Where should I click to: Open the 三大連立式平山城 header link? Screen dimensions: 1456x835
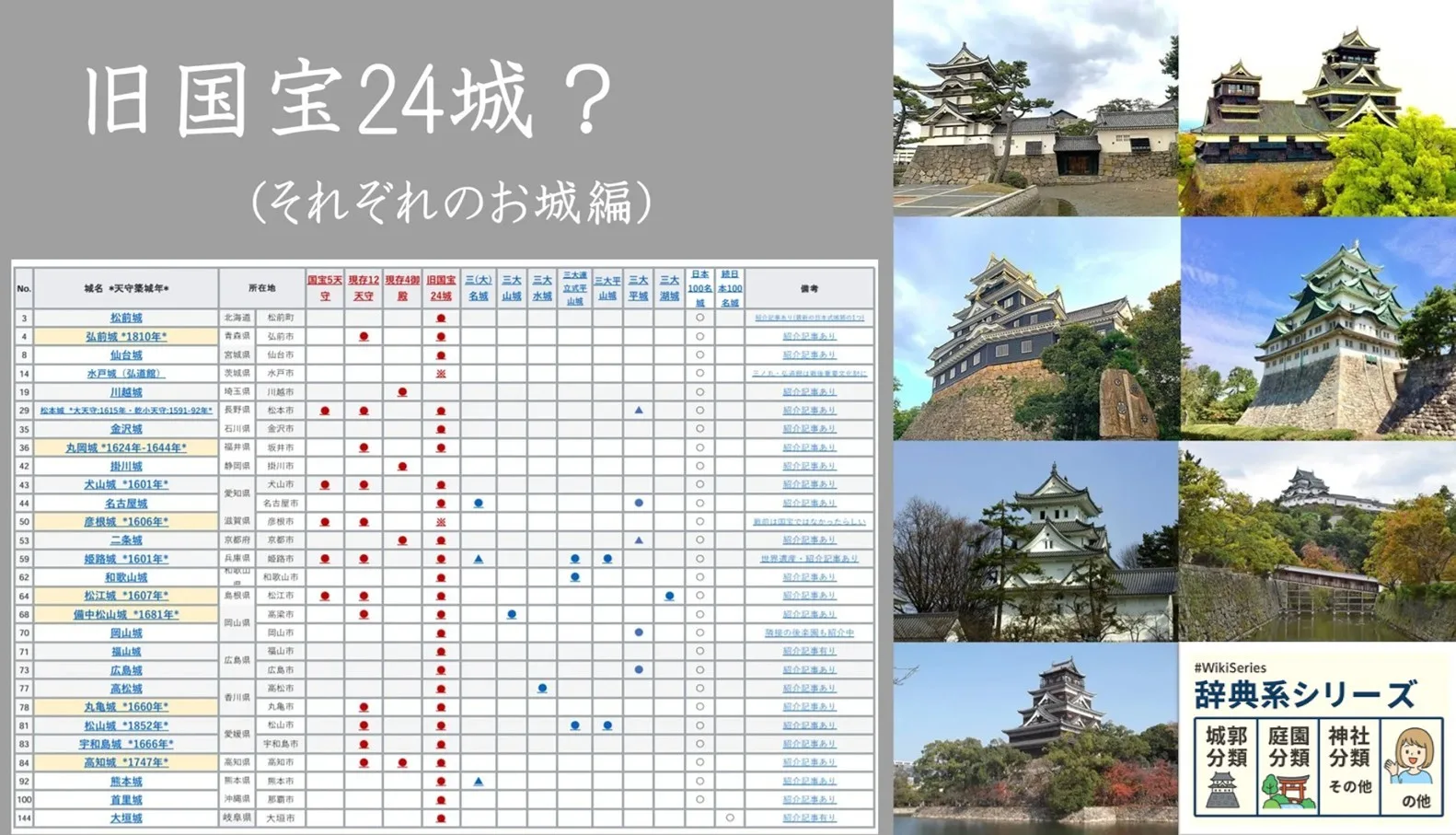point(575,288)
